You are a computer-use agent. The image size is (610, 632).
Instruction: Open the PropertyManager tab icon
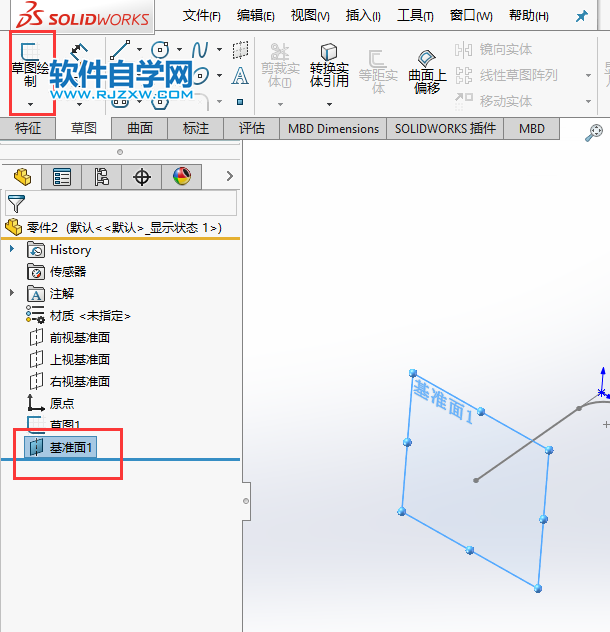[62, 177]
